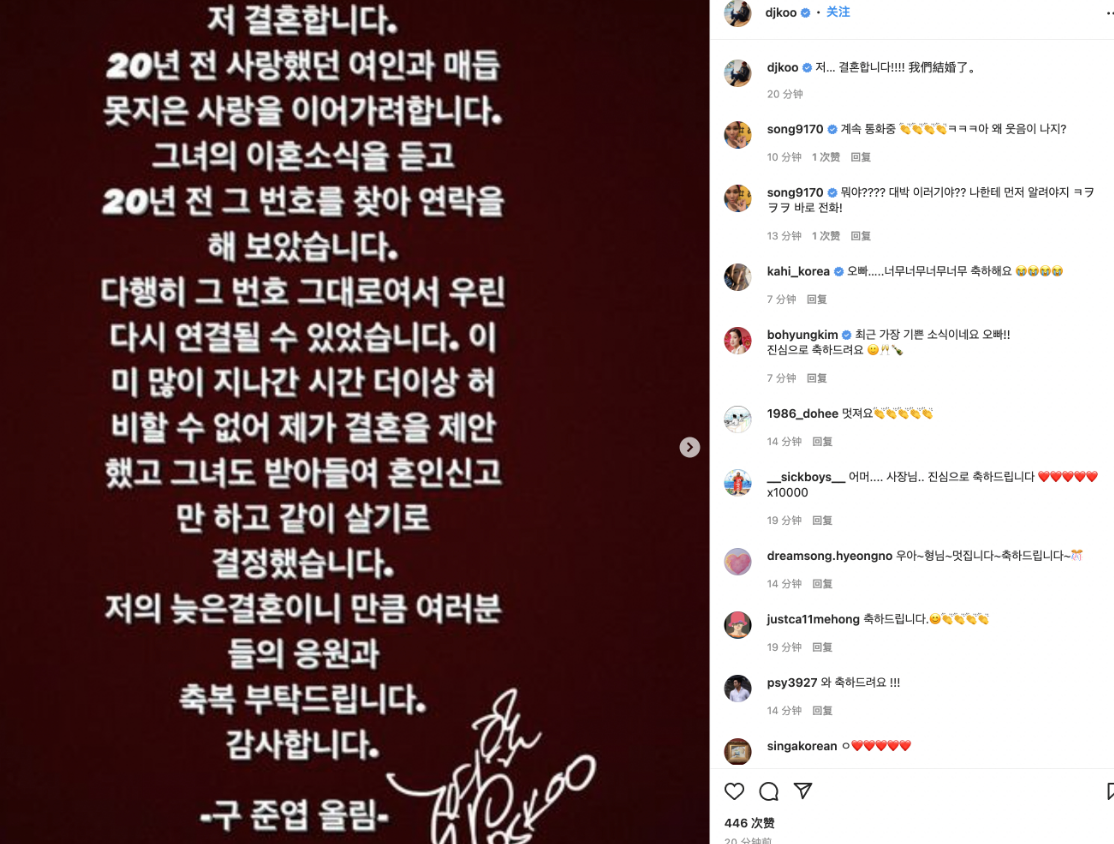Open song9170 username in first comment
Screen dimensions: 1114x844
click(x=795, y=129)
